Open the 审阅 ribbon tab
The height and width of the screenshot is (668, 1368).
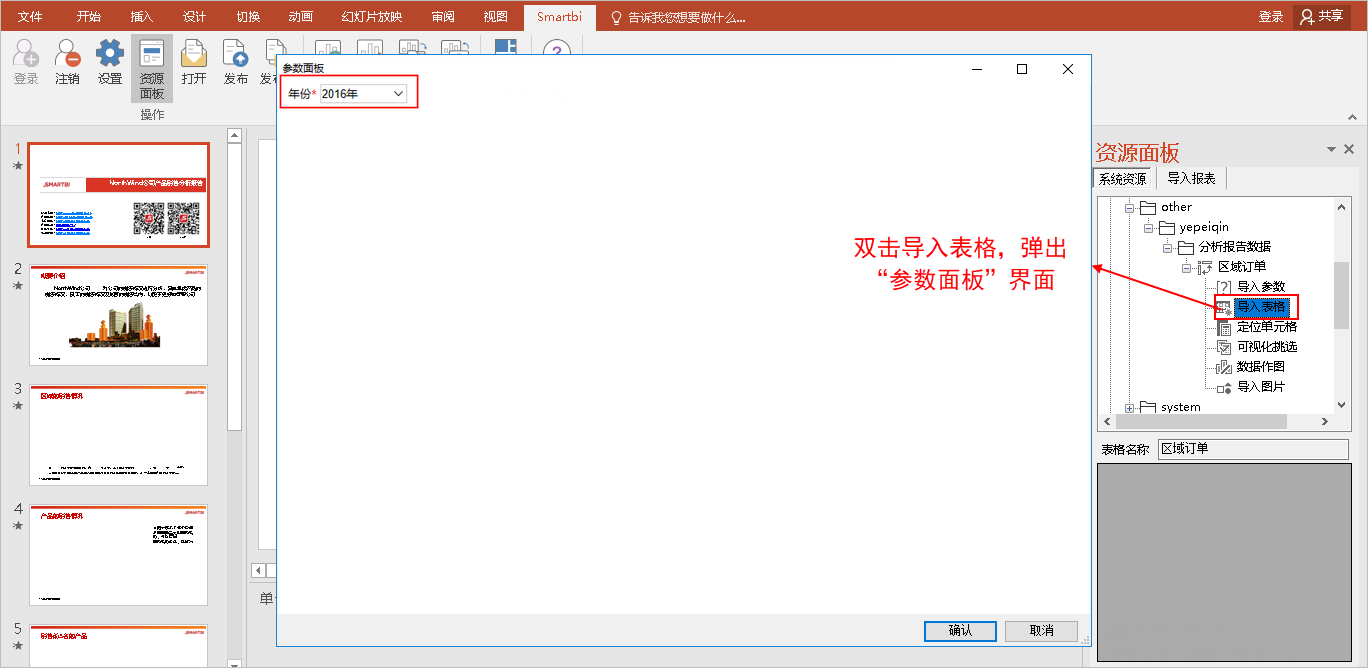443,17
